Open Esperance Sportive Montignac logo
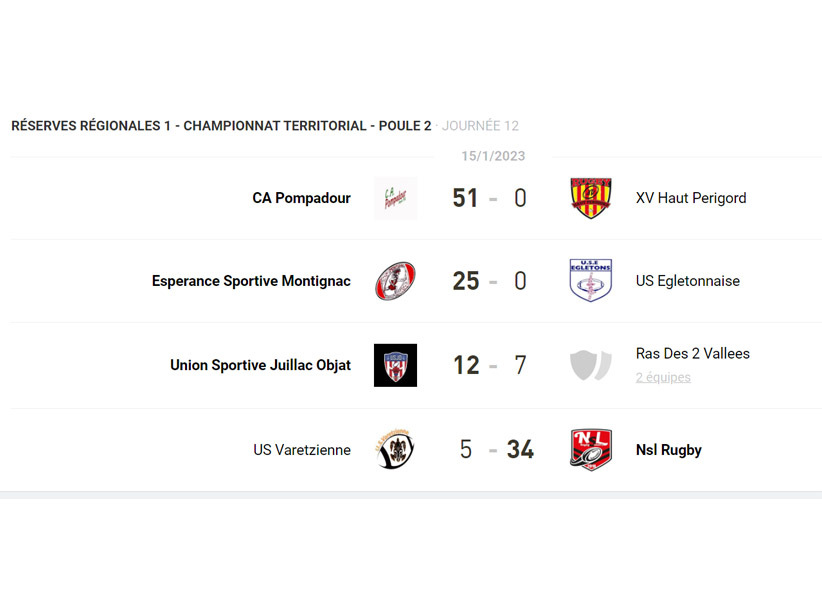 click(x=395, y=281)
